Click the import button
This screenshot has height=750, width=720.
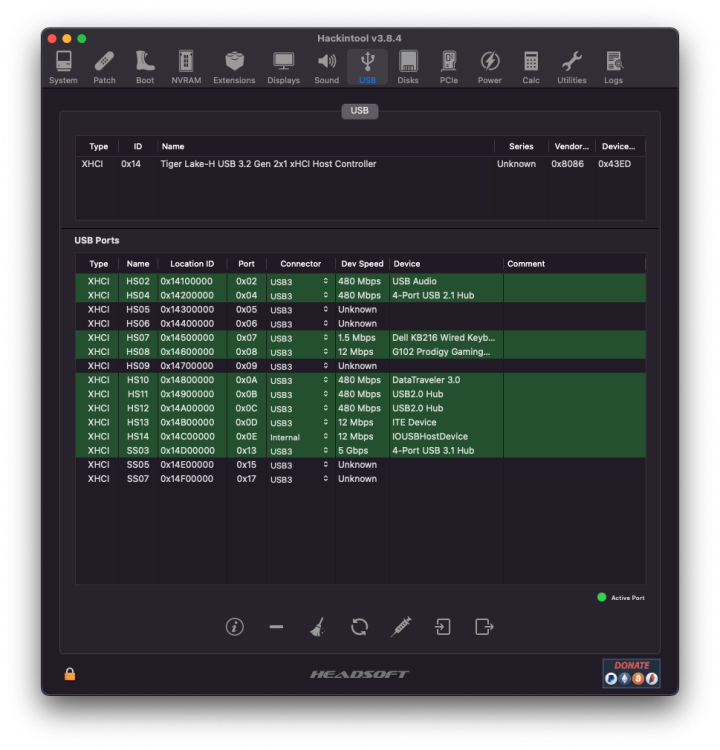pyautogui.click(x=443, y=627)
